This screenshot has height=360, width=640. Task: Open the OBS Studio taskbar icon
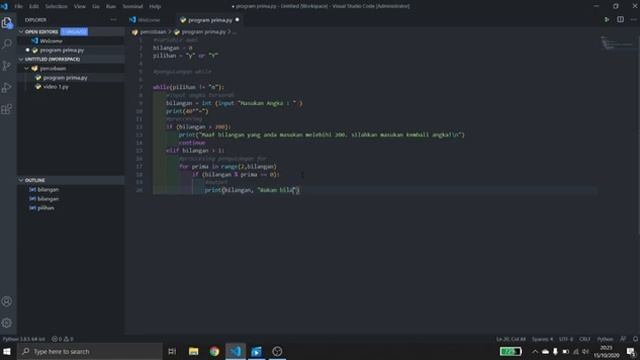(277, 351)
